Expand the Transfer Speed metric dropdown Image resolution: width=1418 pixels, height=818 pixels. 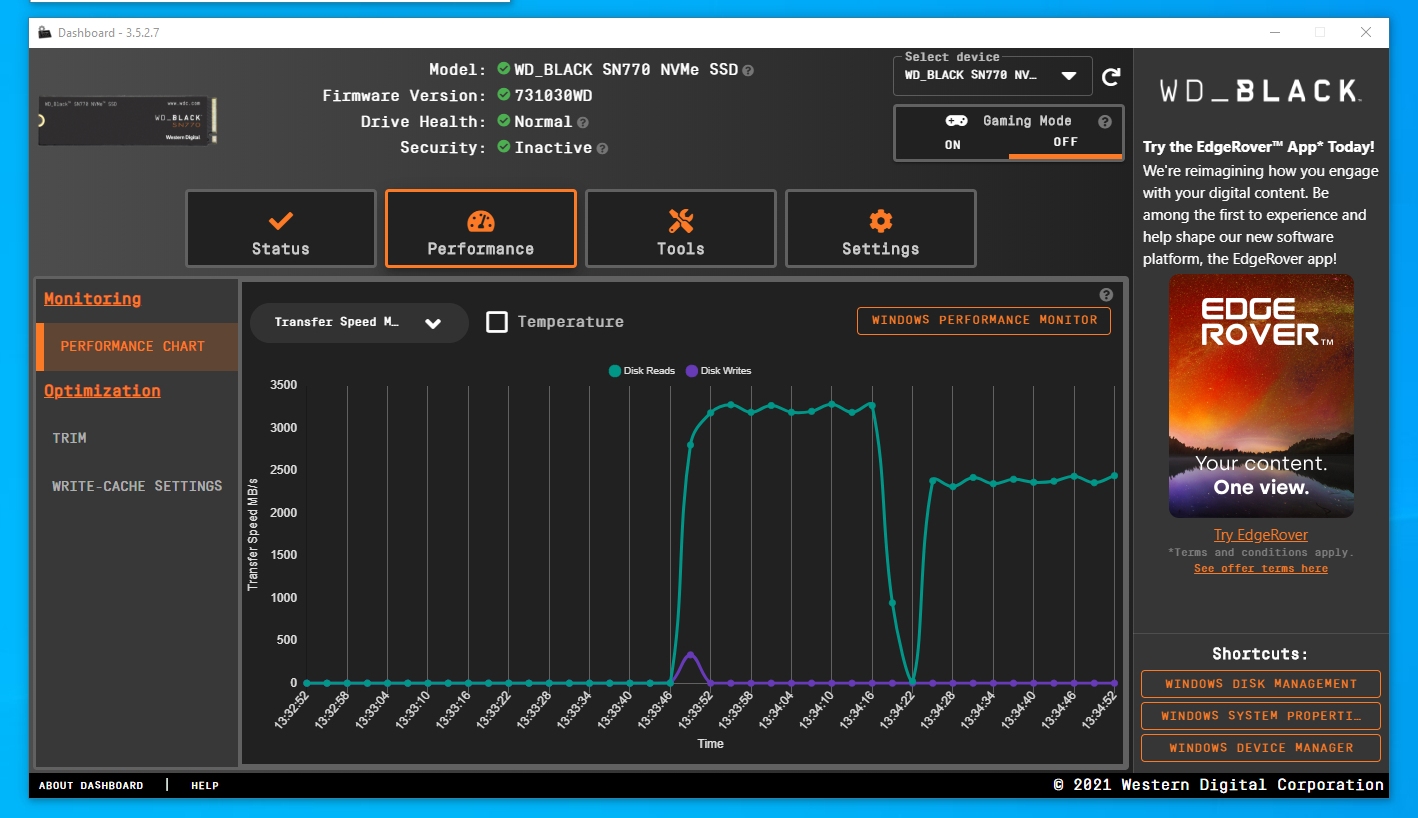tap(359, 323)
